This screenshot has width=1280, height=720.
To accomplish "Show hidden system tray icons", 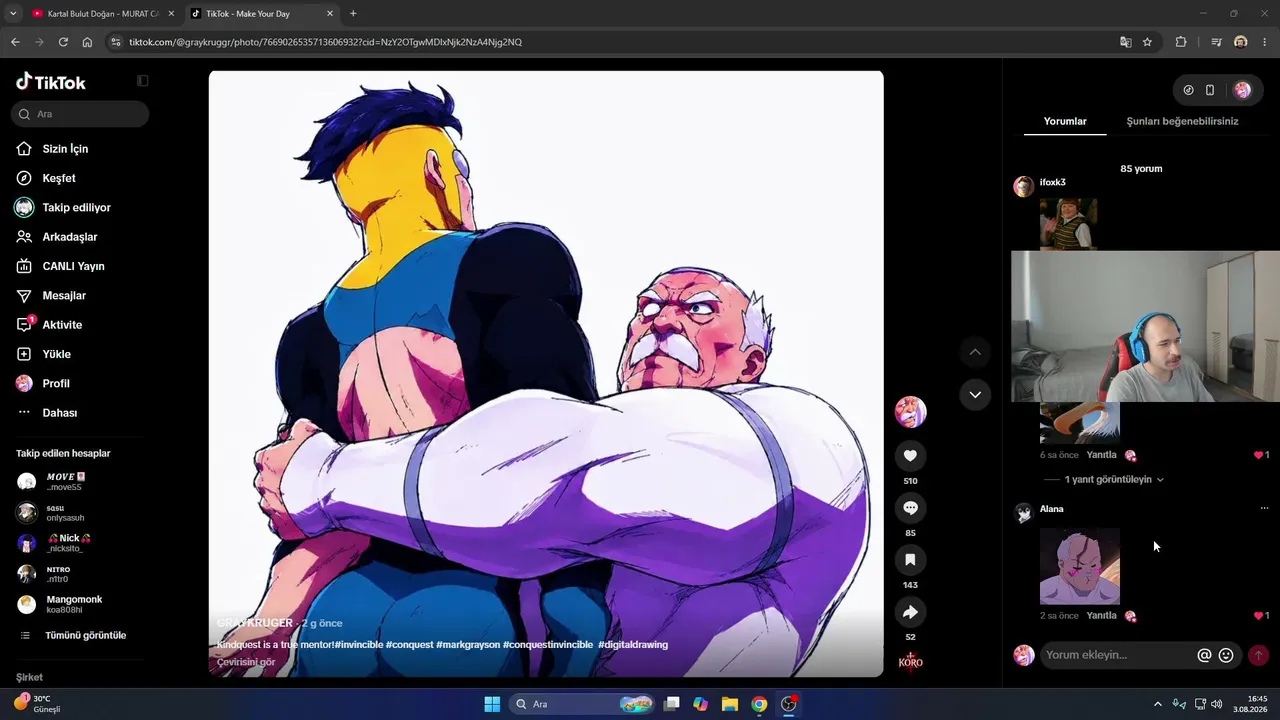I will coord(1158,704).
